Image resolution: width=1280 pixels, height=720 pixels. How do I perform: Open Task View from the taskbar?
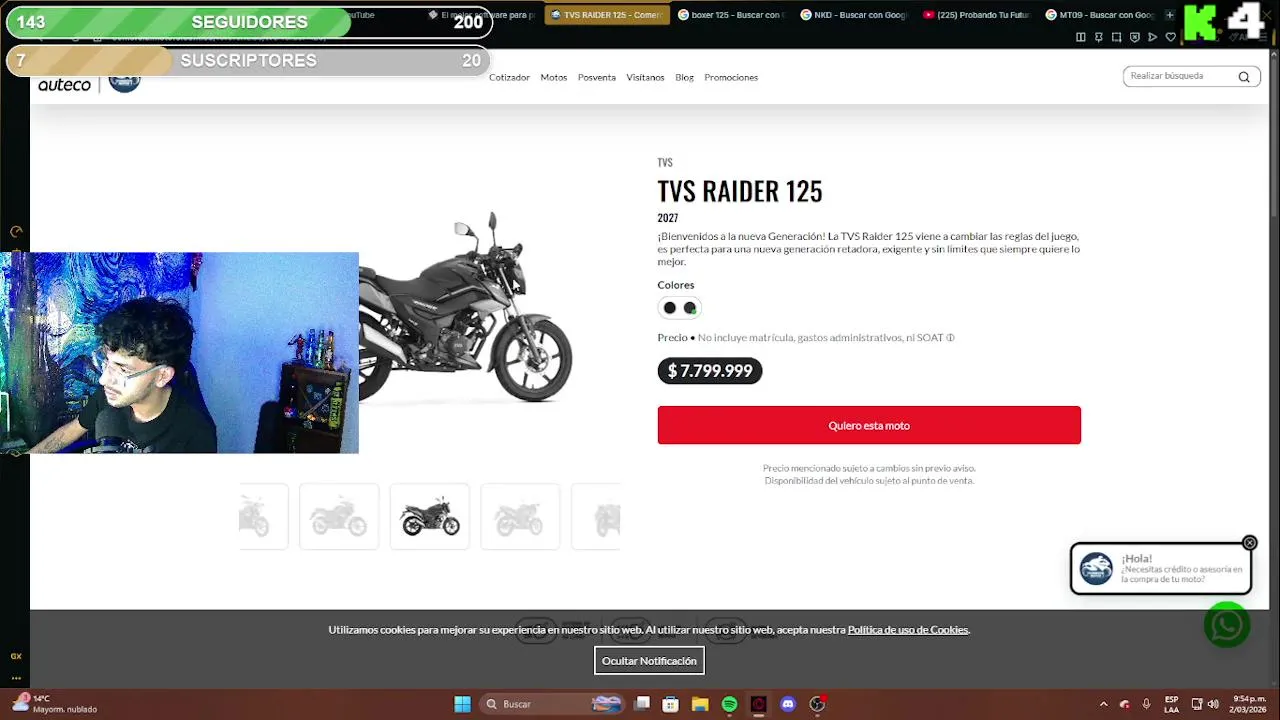(642, 704)
